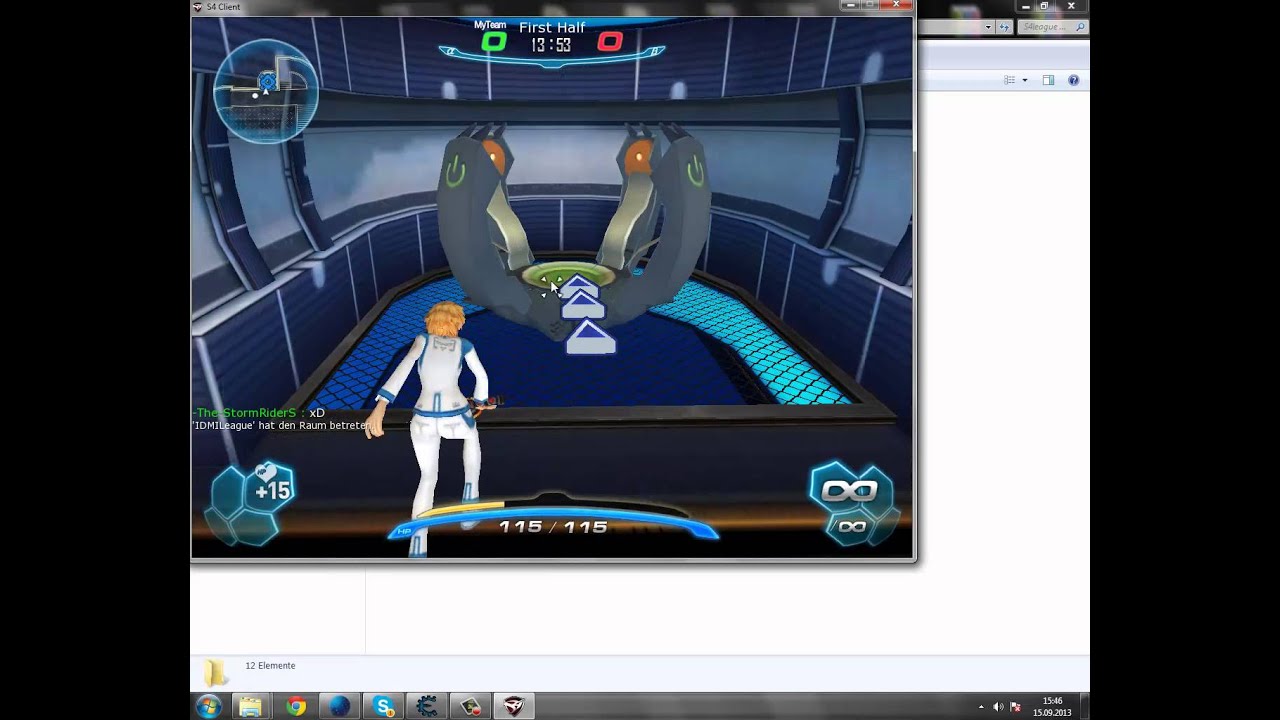
Task: Click the red enemy team score box
Action: [610, 42]
